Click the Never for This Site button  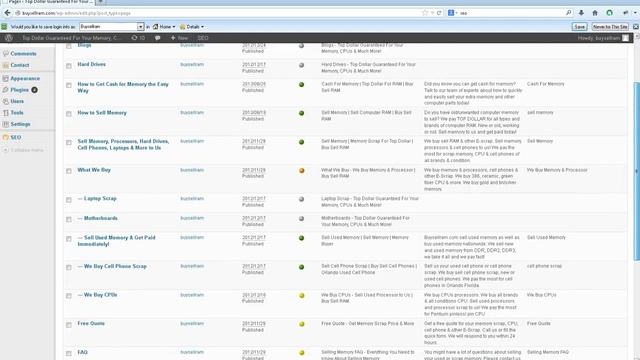click(x=610, y=27)
